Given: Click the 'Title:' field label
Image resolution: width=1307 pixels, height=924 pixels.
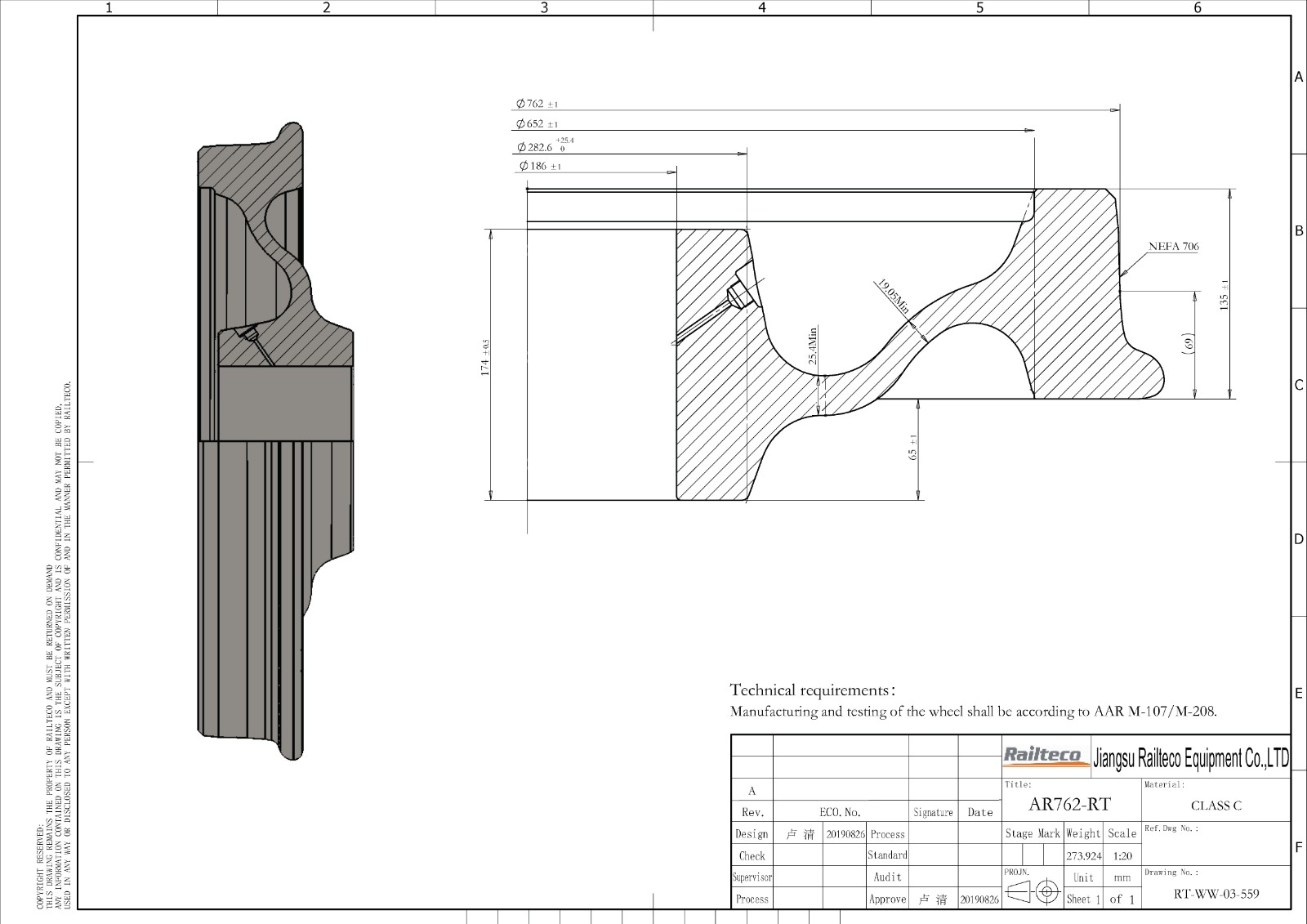Looking at the screenshot, I should tap(1018, 784).
